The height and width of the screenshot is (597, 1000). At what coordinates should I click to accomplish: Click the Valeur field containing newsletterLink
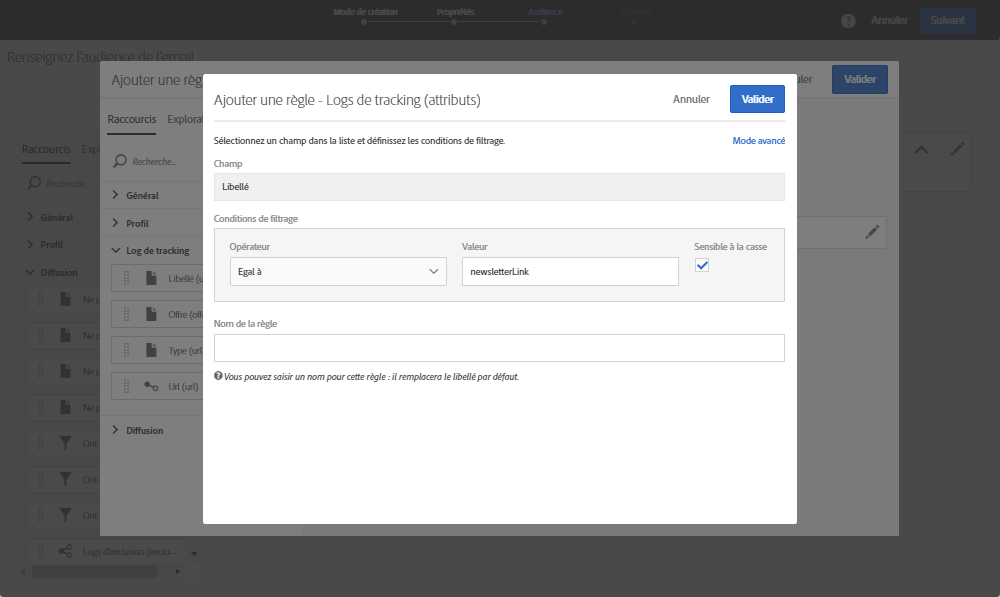[570, 271]
